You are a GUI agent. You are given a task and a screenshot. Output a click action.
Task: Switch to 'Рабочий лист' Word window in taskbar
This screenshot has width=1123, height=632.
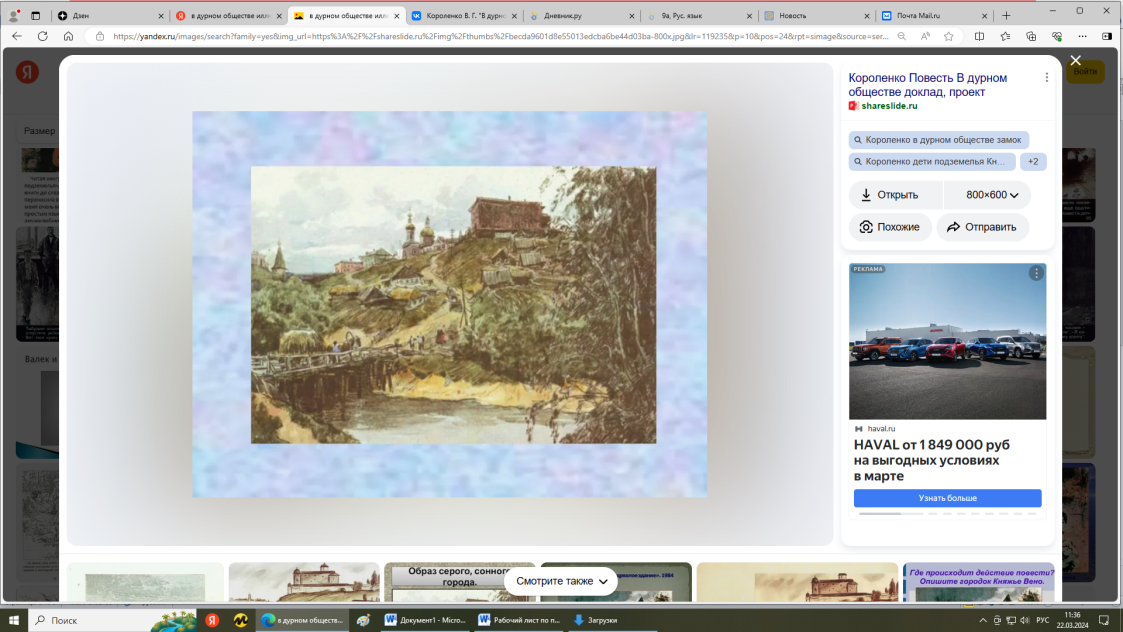(x=519, y=621)
